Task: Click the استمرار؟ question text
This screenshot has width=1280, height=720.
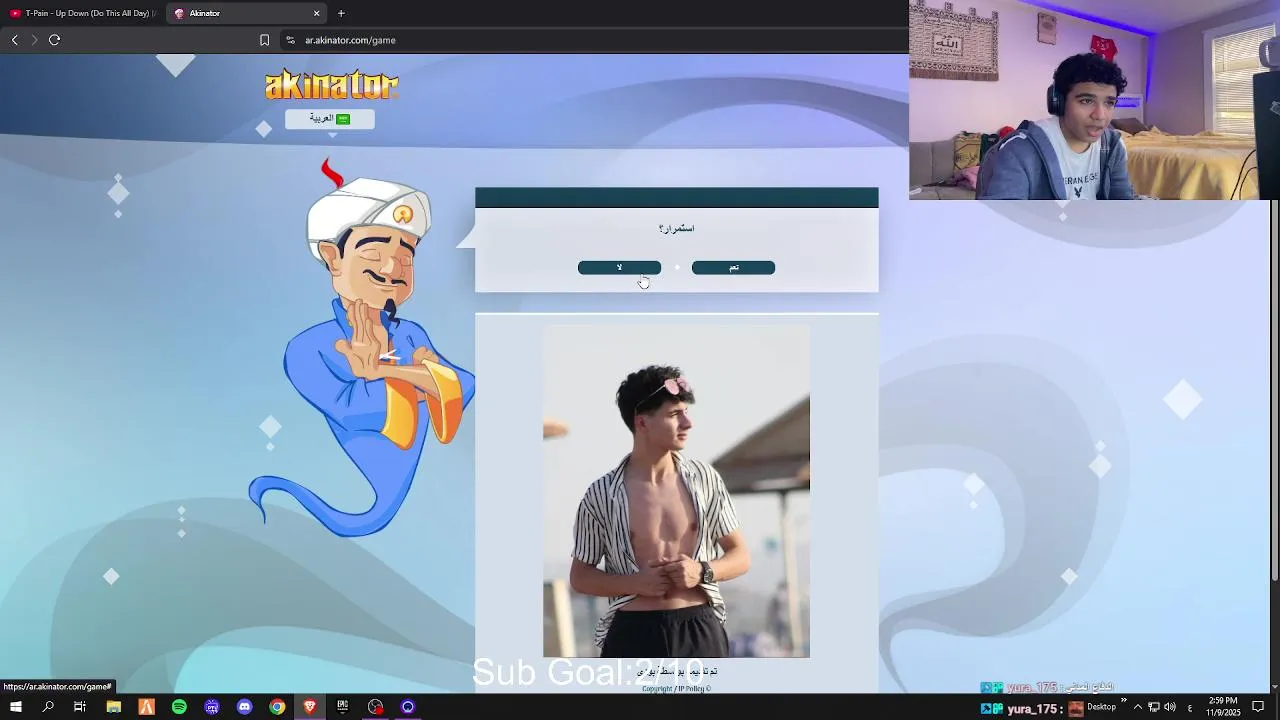Action: [x=677, y=229]
